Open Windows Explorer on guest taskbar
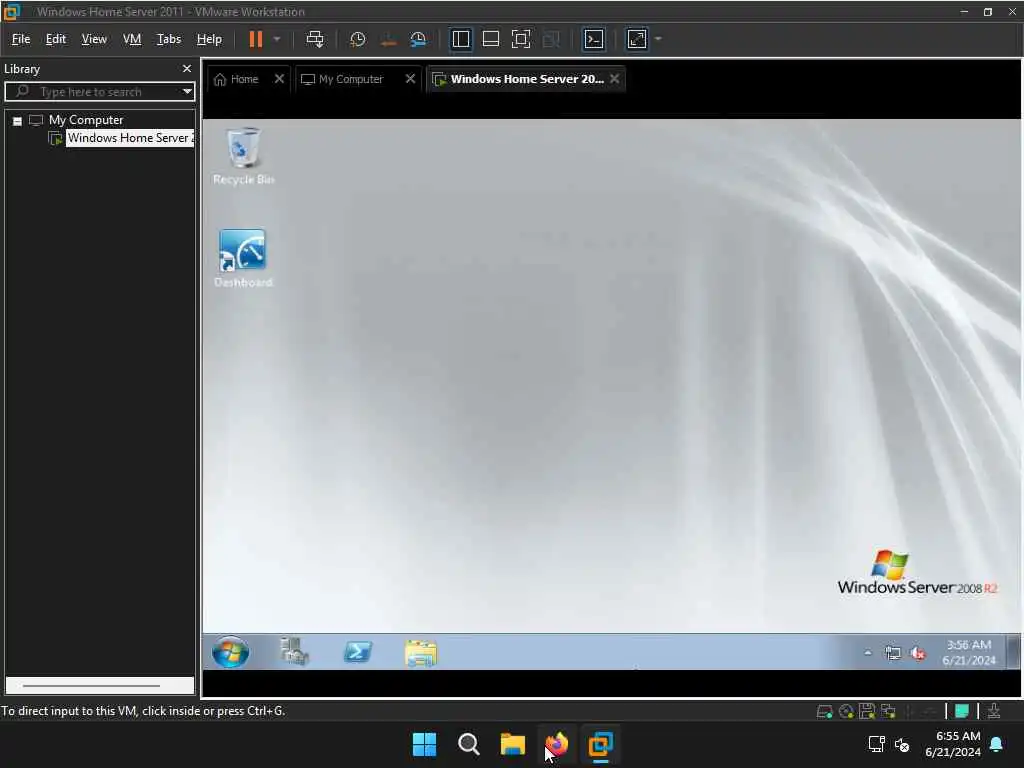Viewport: 1024px width, 768px height. click(421, 652)
